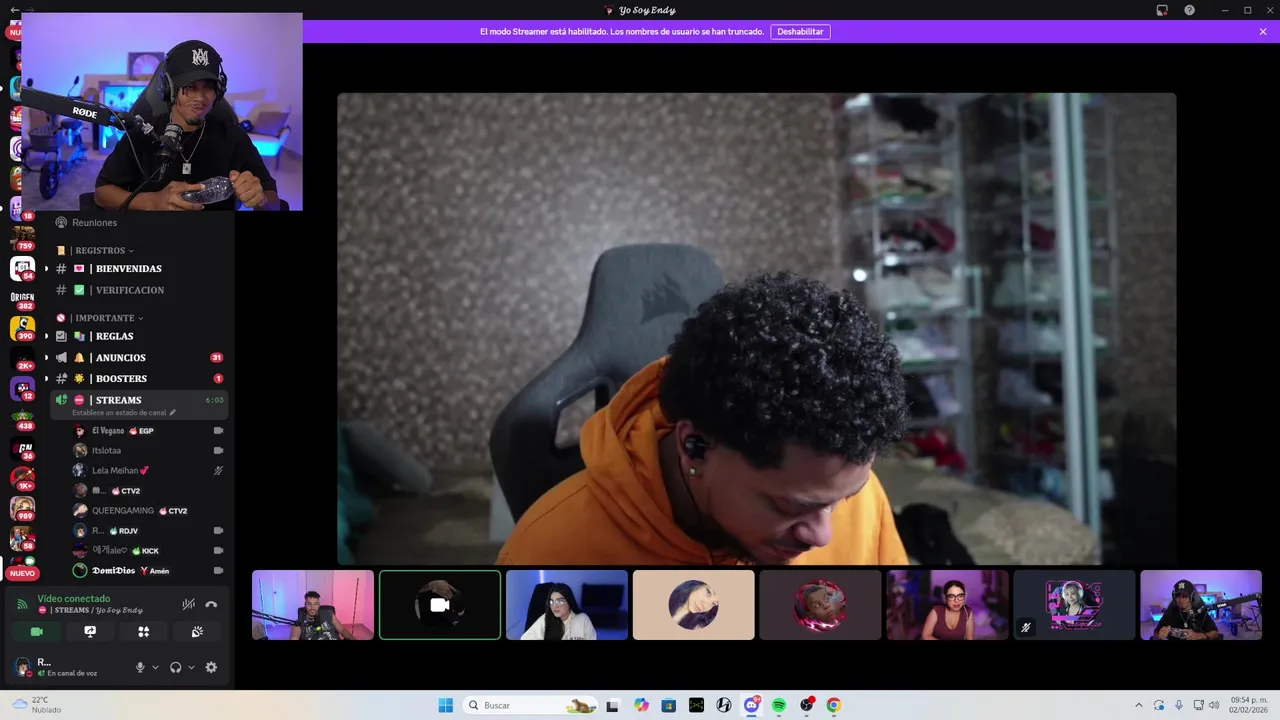Open the Help question mark icon
1280x720 pixels.
tap(1189, 10)
